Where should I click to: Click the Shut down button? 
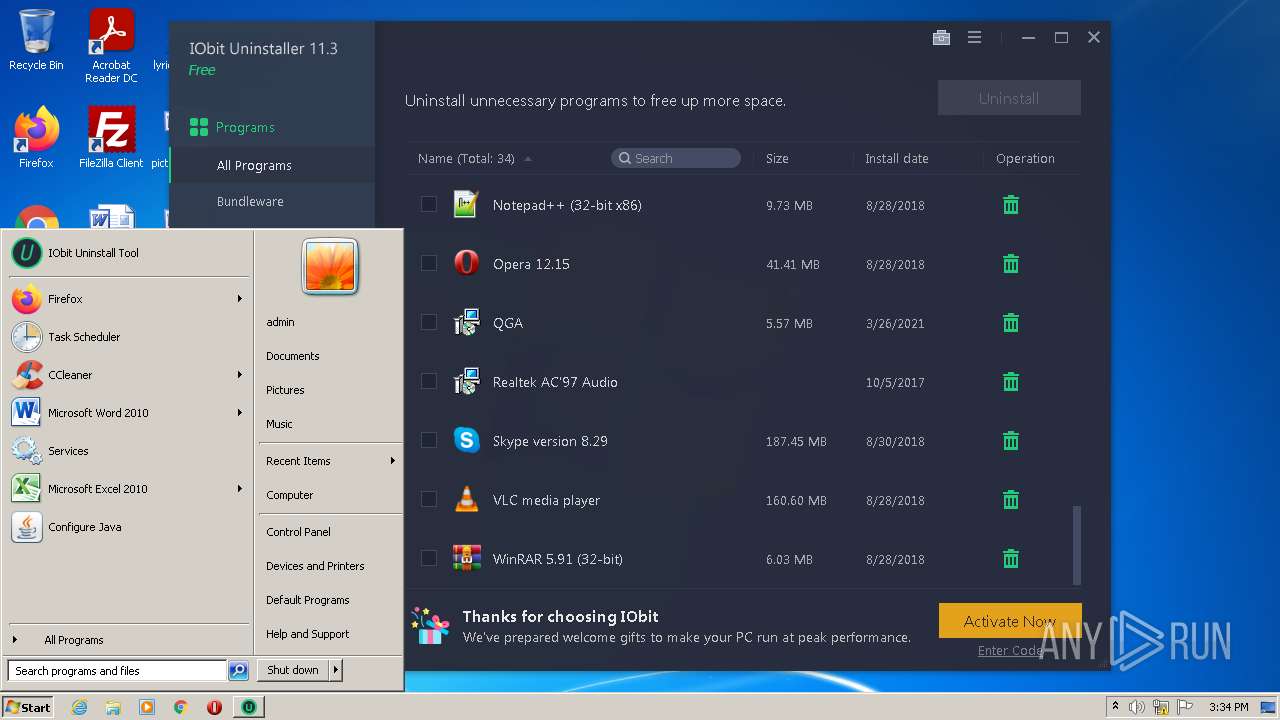293,670
